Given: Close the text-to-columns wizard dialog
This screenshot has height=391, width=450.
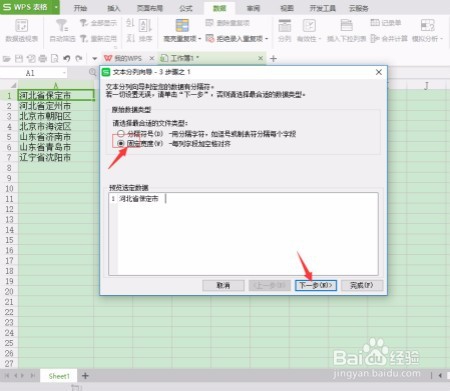Looking at the screenshot, I should (x=379, y=72).
